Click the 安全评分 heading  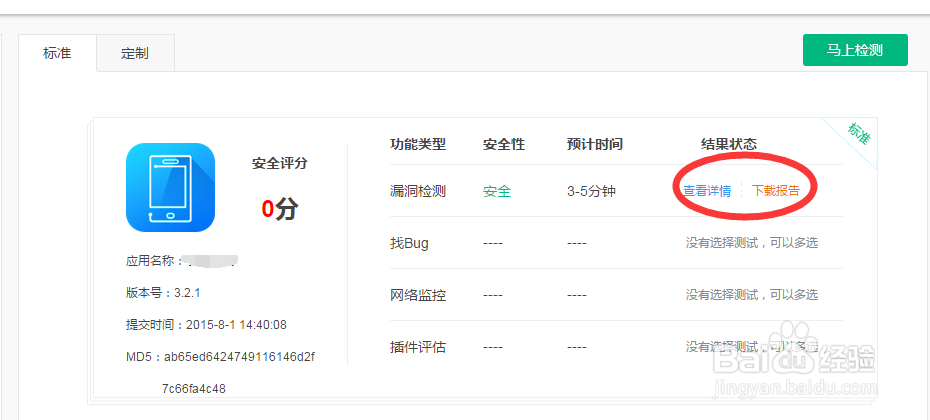280,164
